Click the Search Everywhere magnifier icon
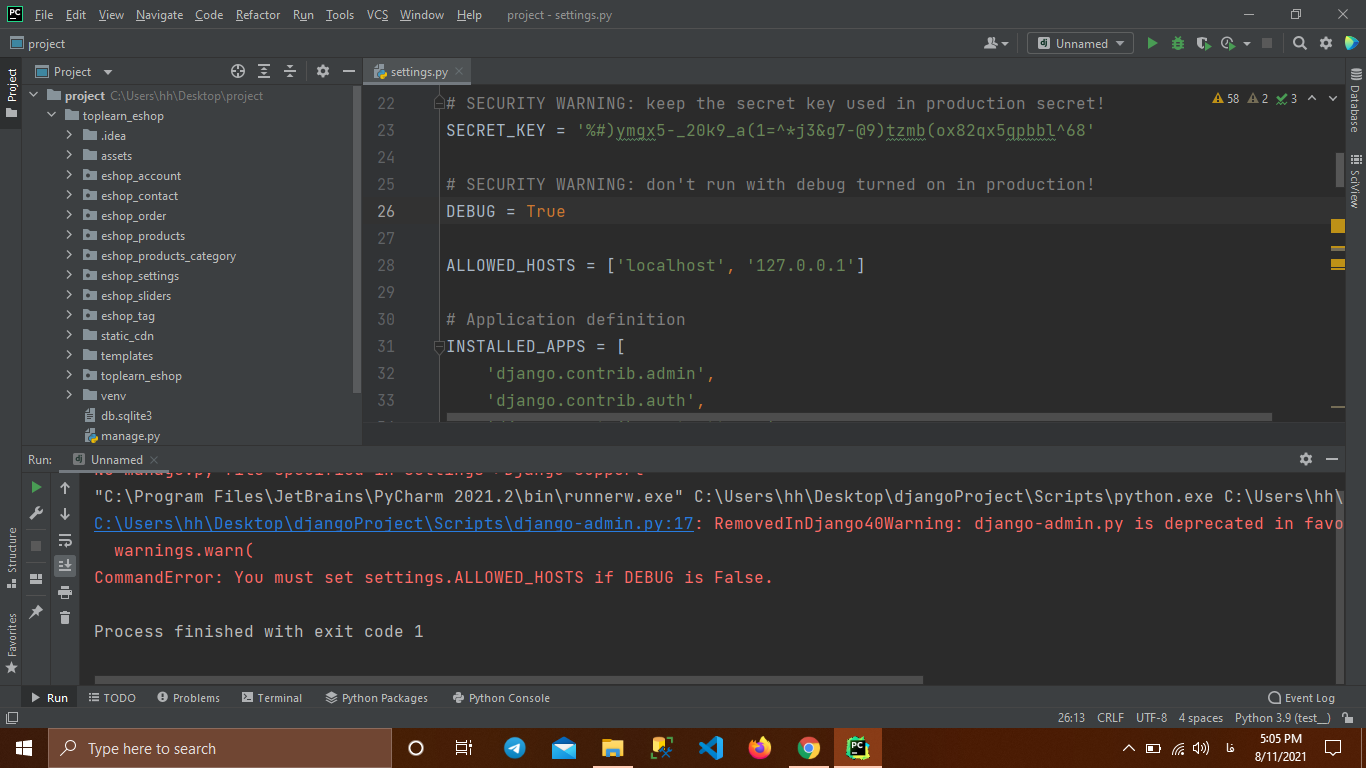The height and width of the screenshot is (768, 1366). pos(1299,43)
